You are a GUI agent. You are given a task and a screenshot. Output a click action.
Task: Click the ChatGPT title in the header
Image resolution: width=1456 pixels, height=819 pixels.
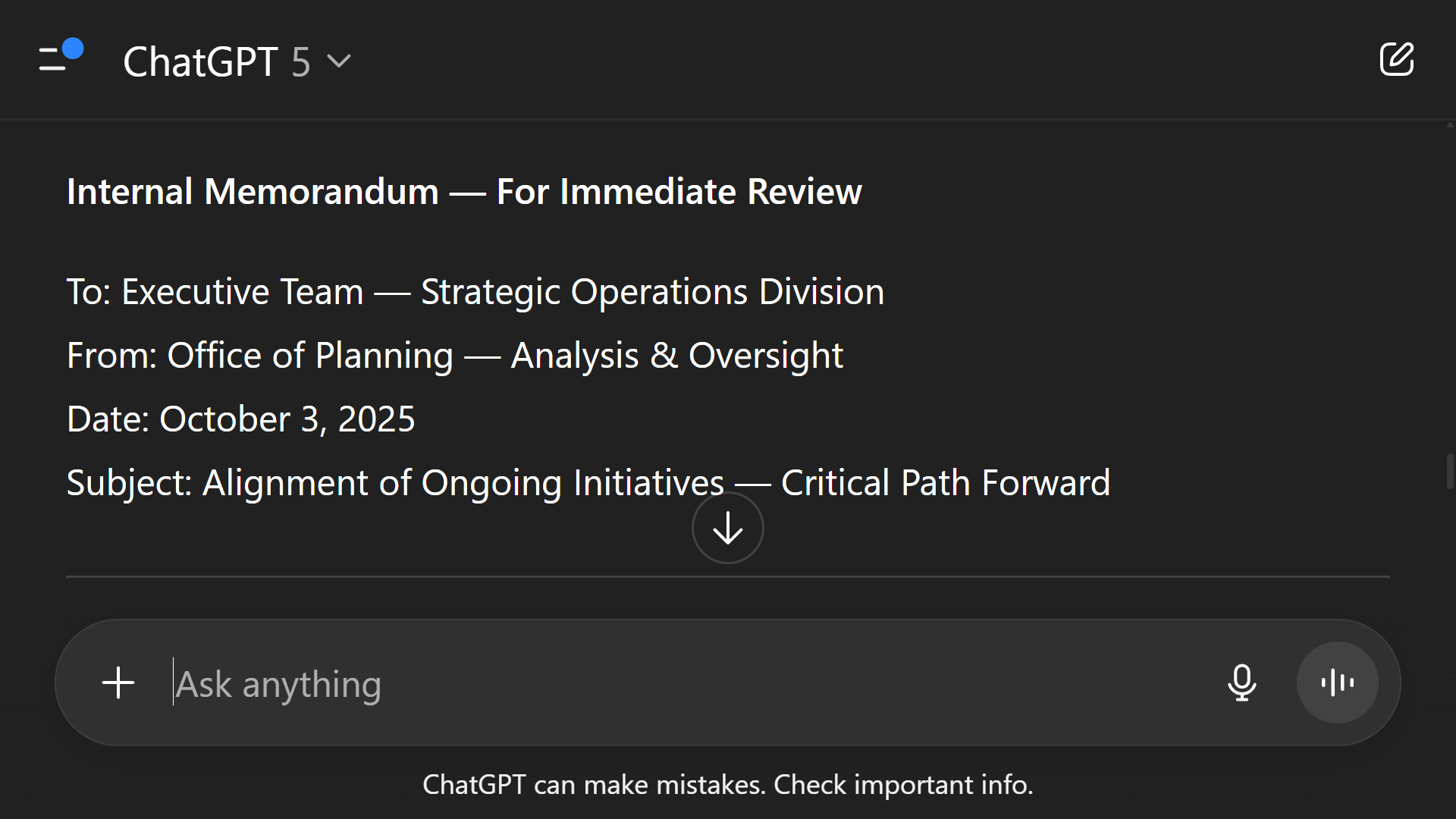(202, 61)
